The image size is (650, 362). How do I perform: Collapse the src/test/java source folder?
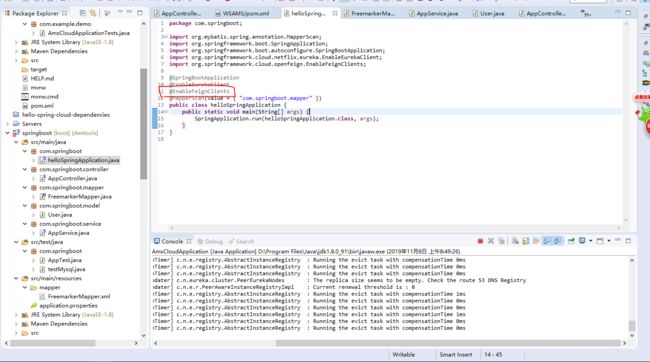click(x=16, y=242)
